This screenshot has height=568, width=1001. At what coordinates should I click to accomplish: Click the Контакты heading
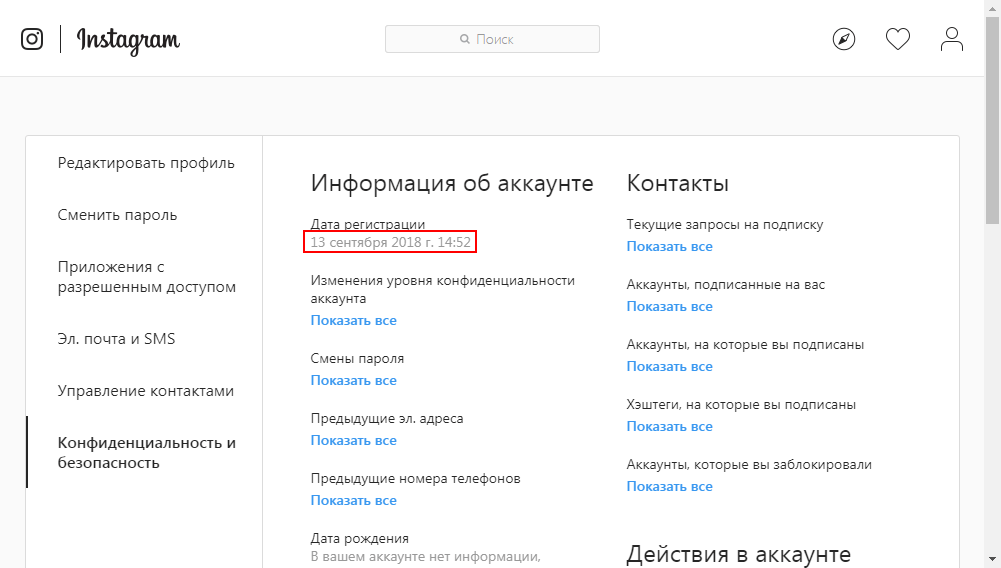[677, 183]
